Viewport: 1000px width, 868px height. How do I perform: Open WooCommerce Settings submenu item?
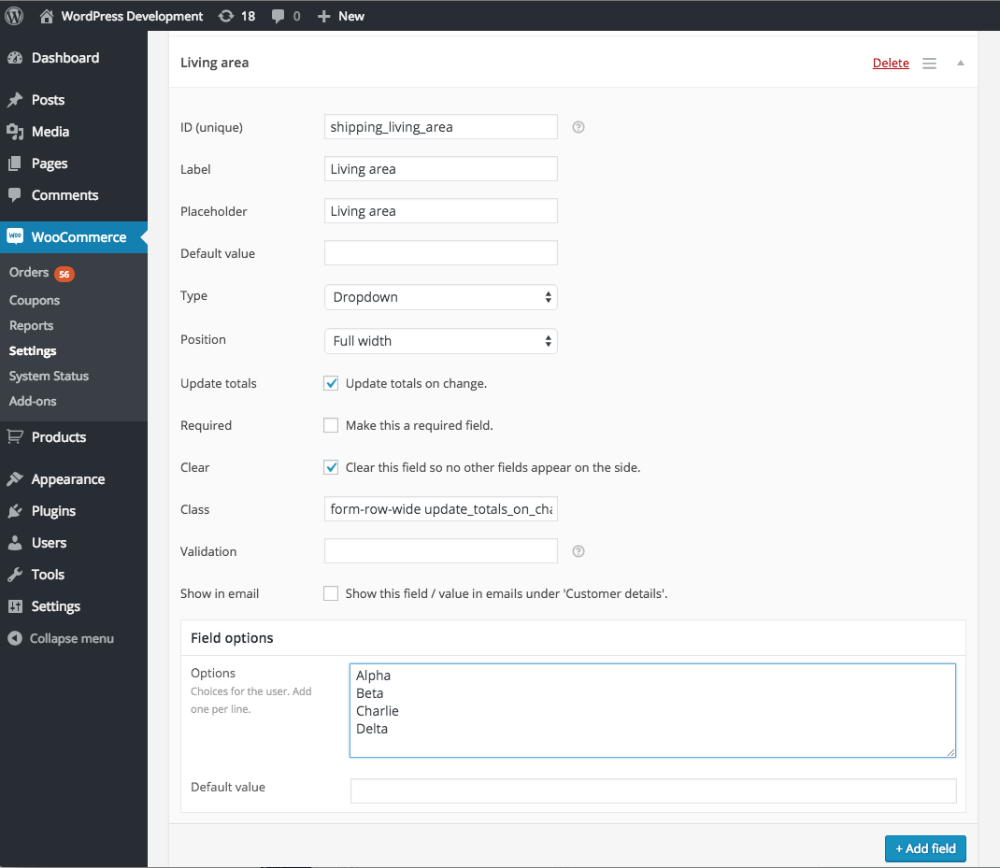click(x=33, y=351)
